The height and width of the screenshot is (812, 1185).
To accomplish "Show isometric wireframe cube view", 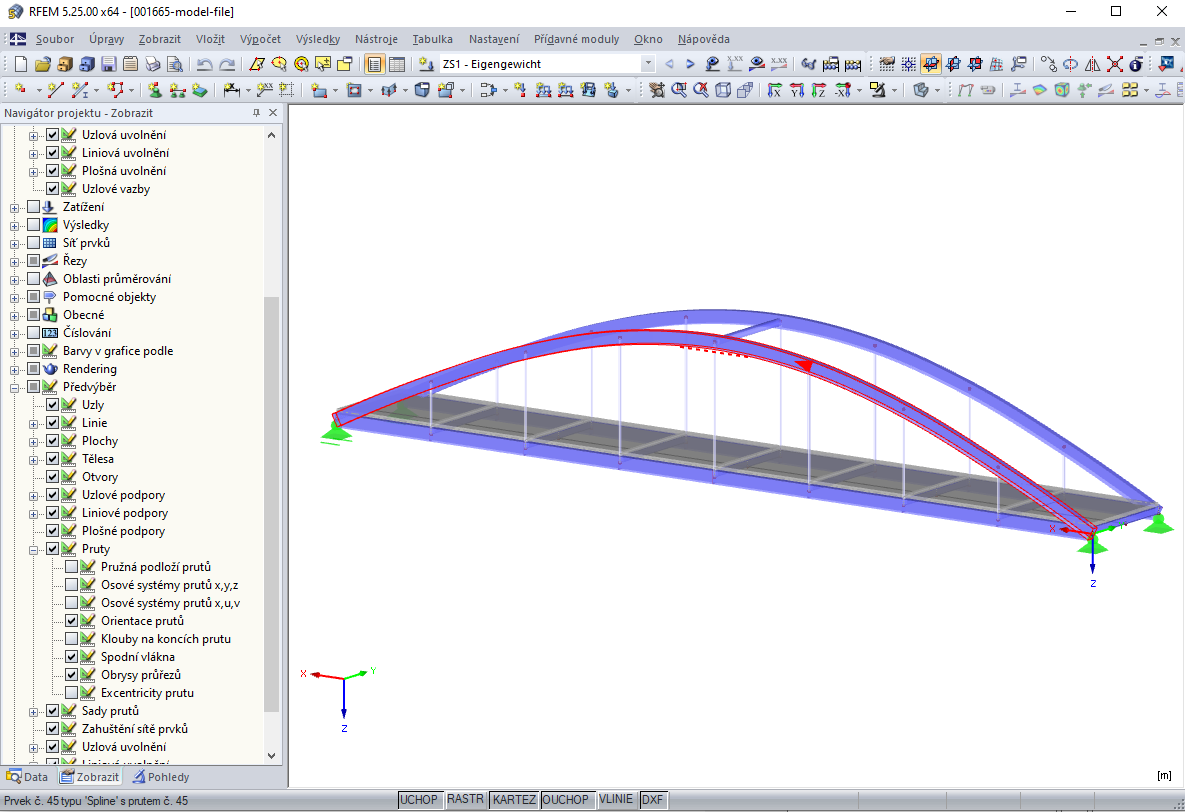I will 723,90.
